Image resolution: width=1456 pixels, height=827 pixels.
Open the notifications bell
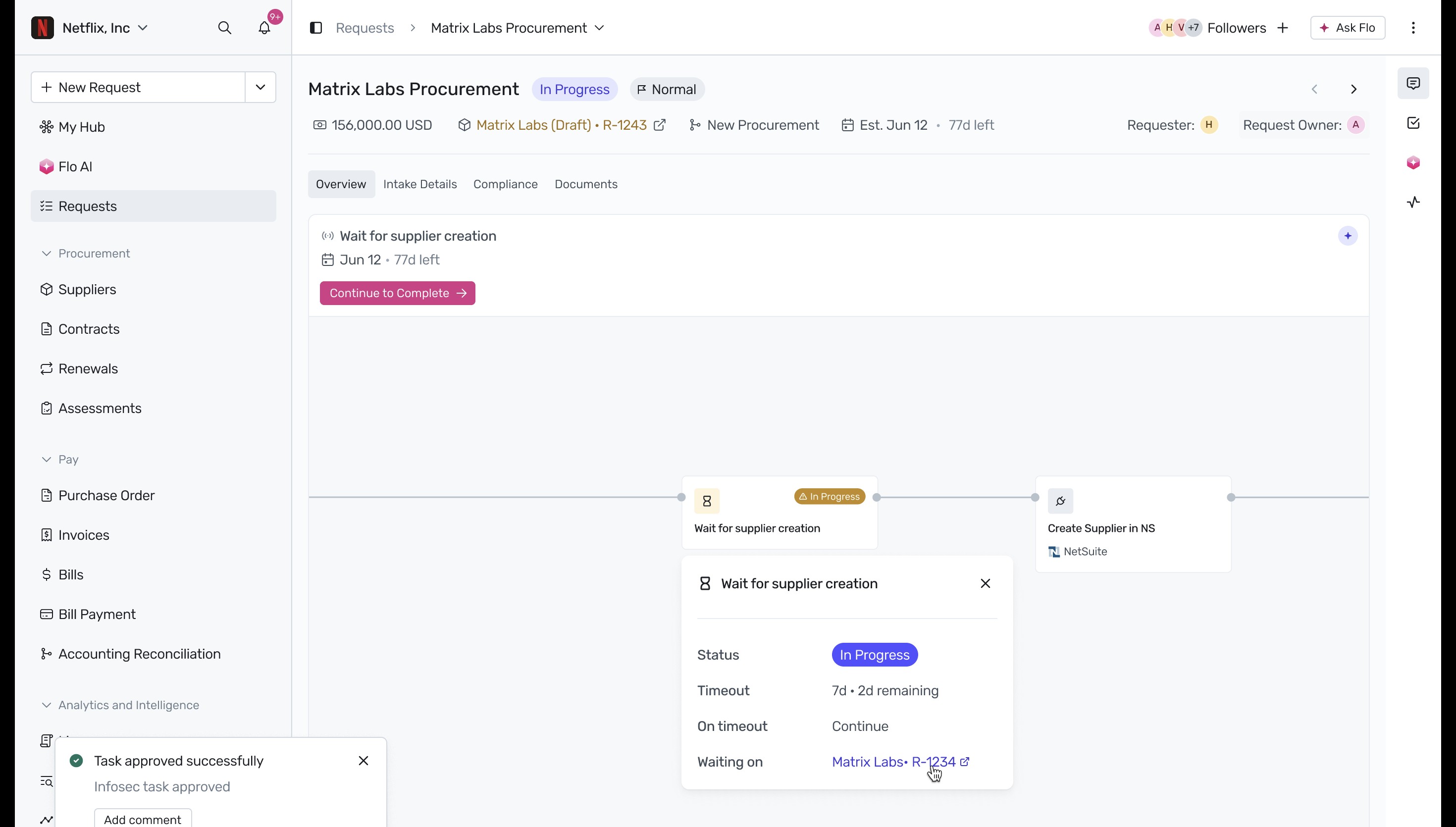click(264, 28)
